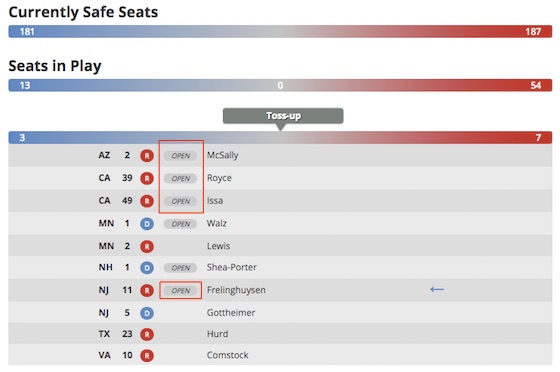Select the R badge for TX 23 Hurd
The image size is (560, 372).
(x=147, y=335)
